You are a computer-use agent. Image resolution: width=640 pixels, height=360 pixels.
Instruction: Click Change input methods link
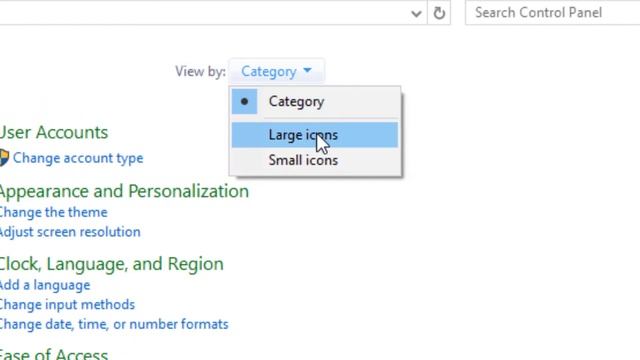(x=67, y=304)
